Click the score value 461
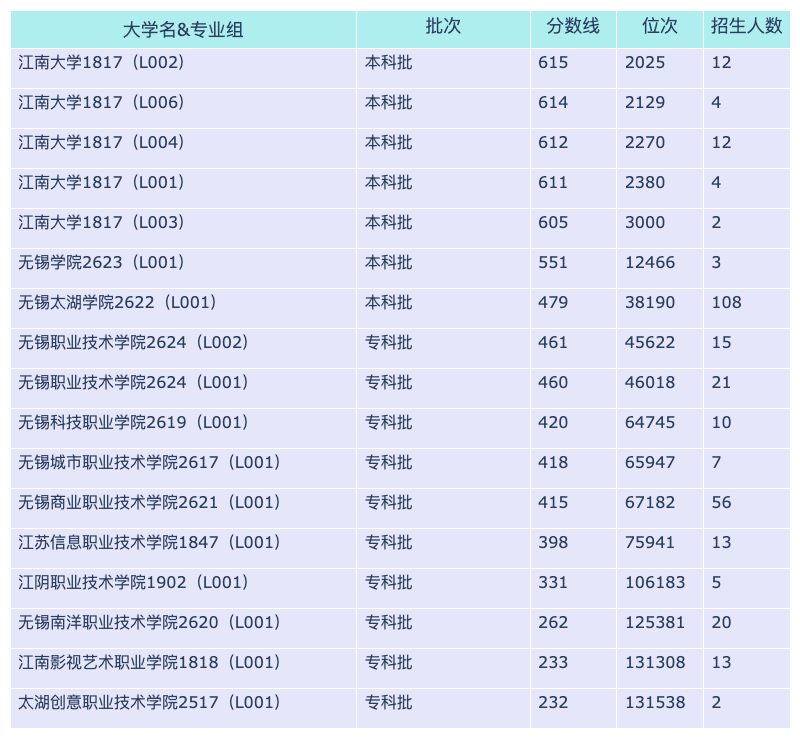800x740 pixels. point(553,342)
